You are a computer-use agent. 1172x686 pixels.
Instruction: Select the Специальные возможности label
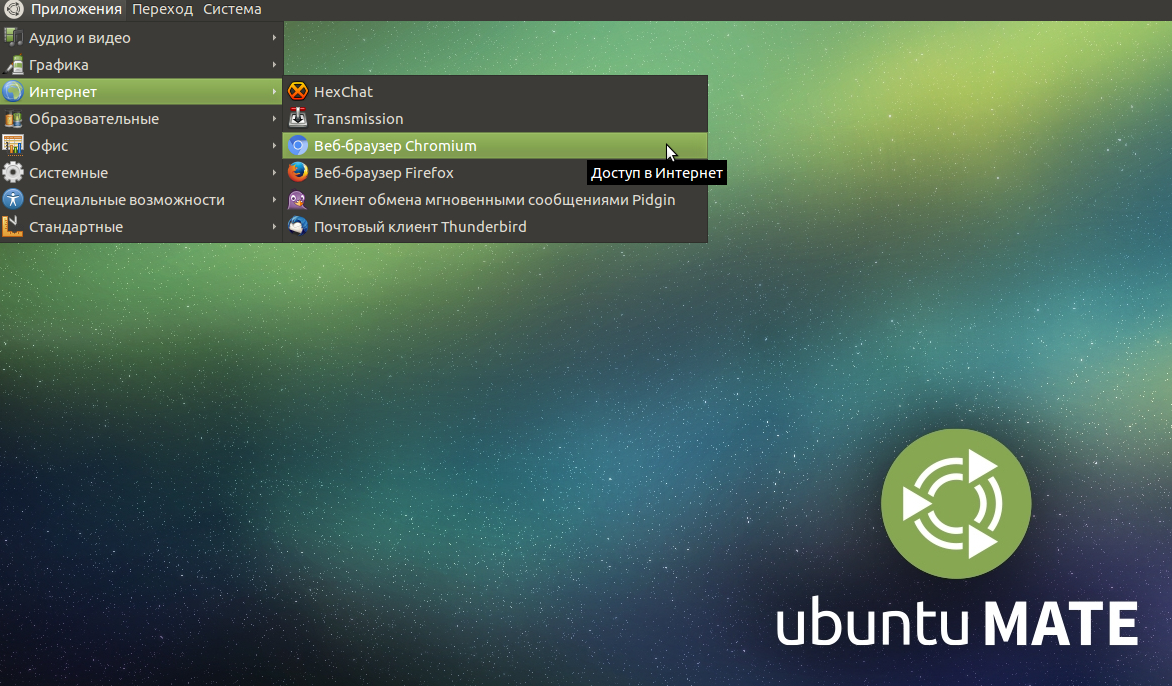[x=126, y=200]
